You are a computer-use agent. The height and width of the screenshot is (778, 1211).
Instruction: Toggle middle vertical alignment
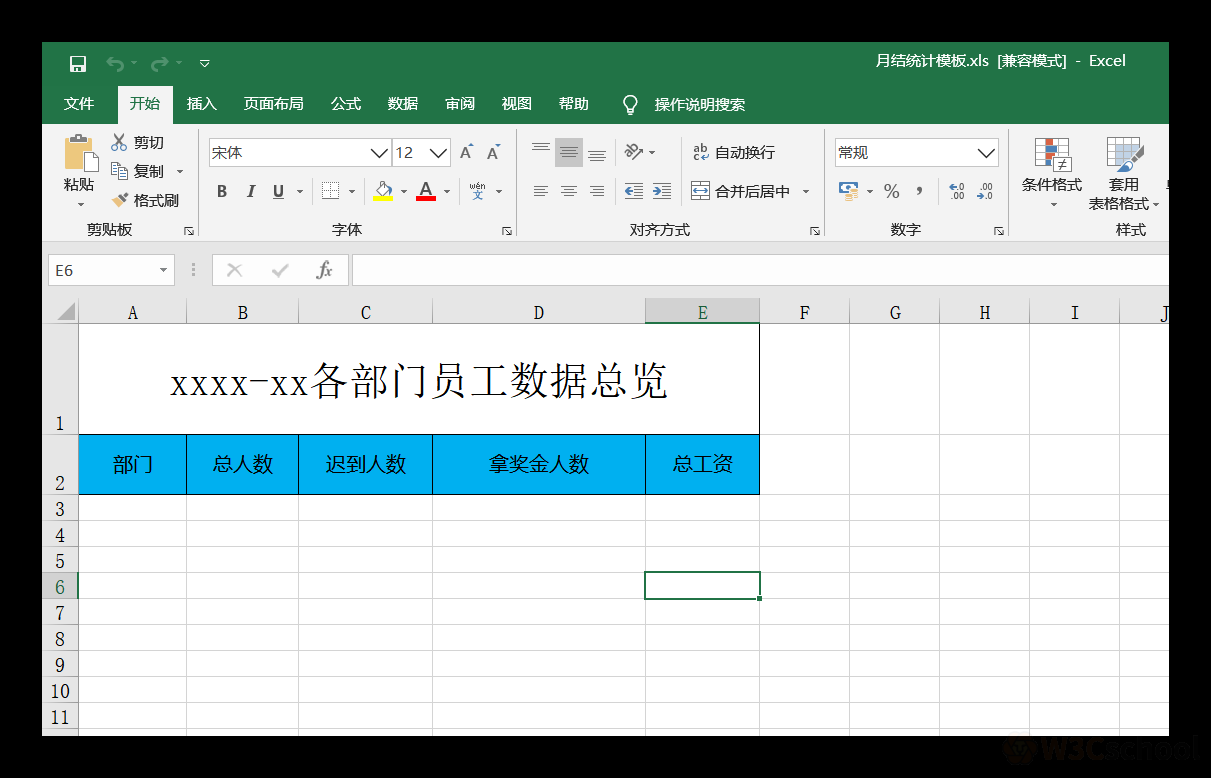coord(569,153)
